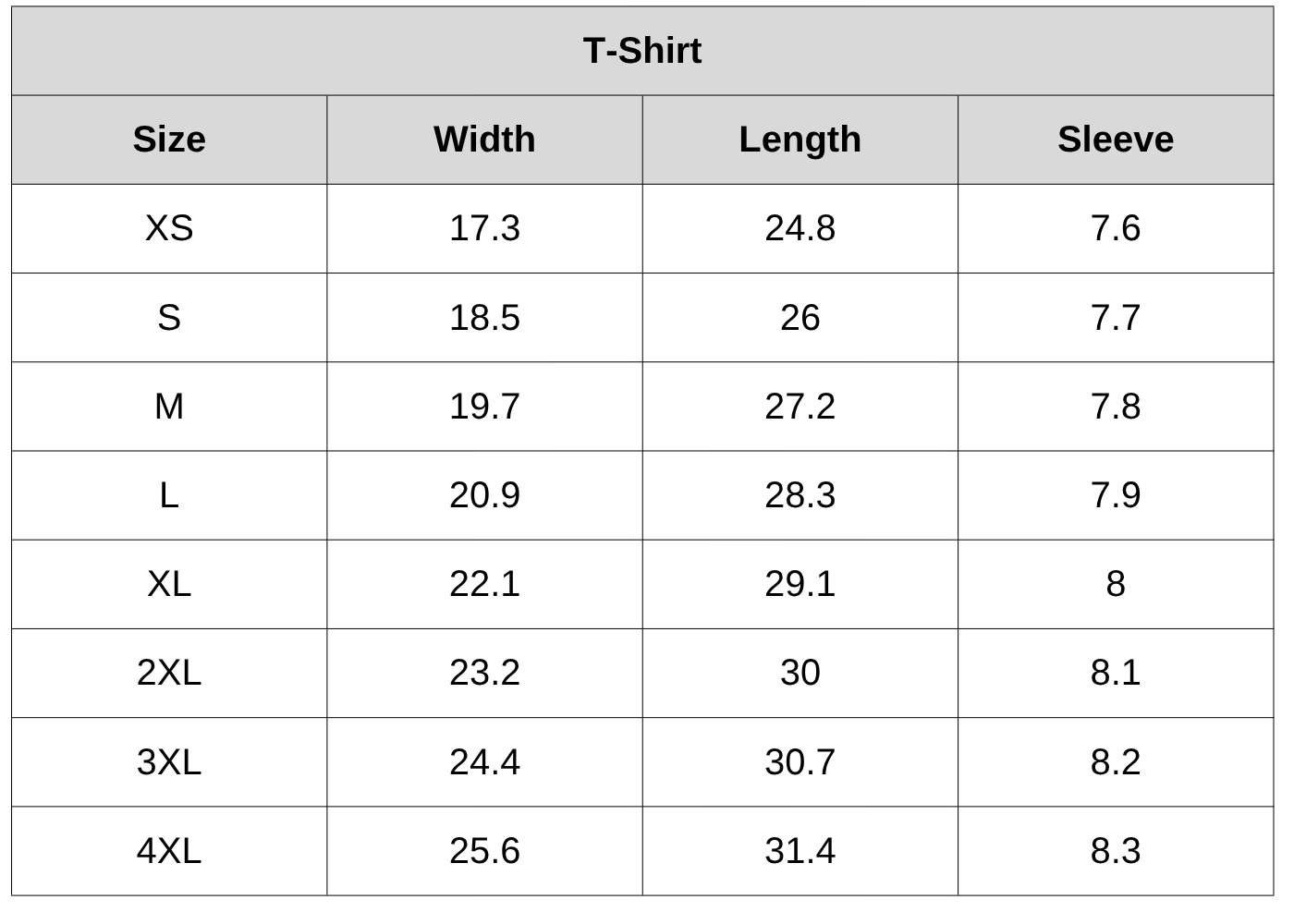Image resolution: width=1294 pixels, height=924 pixels.
Task: Select the Sleeve column header
Action: point(1116,140)
